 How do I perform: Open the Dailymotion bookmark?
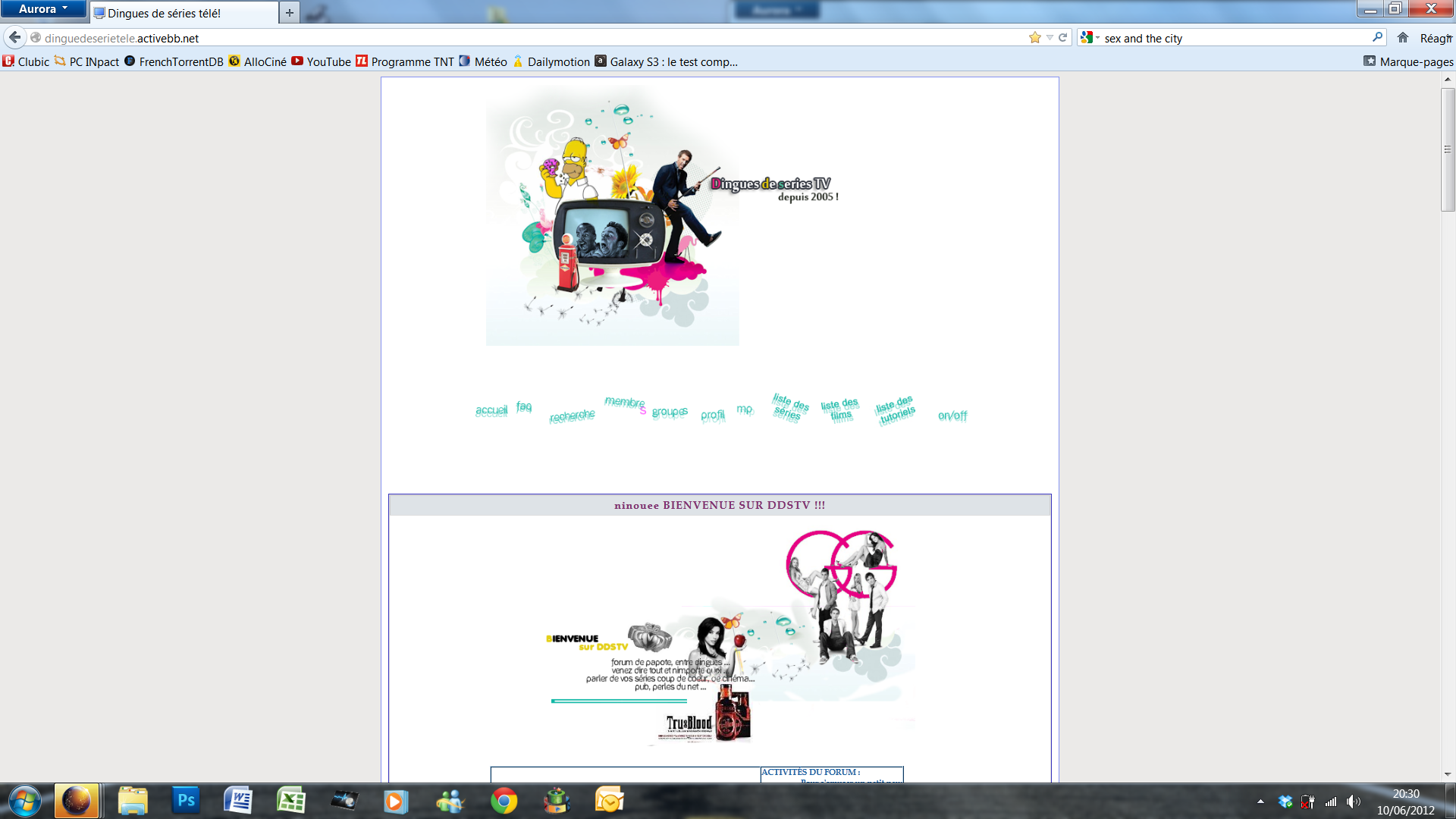551,61
